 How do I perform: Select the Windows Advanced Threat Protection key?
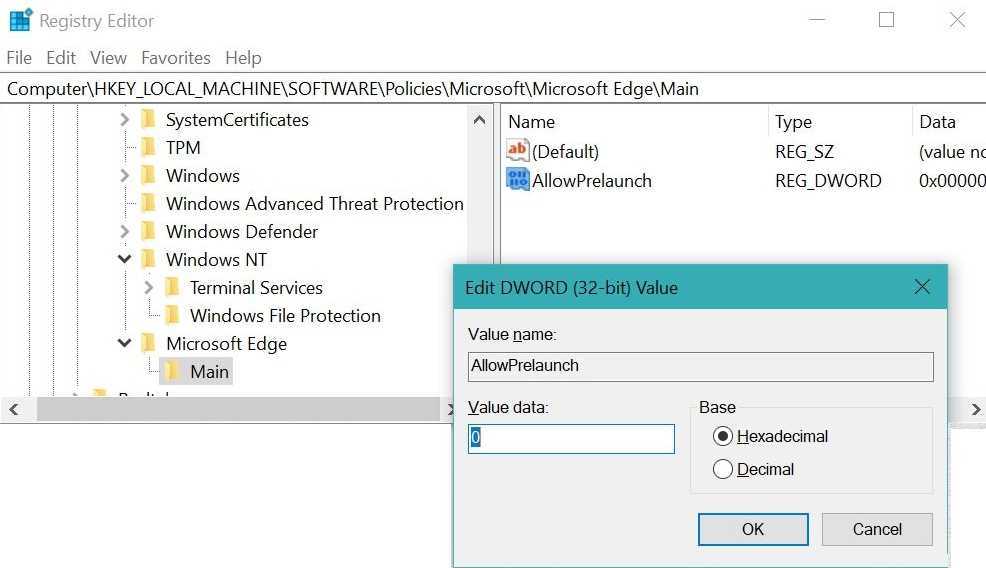click(x=314, y=204)
